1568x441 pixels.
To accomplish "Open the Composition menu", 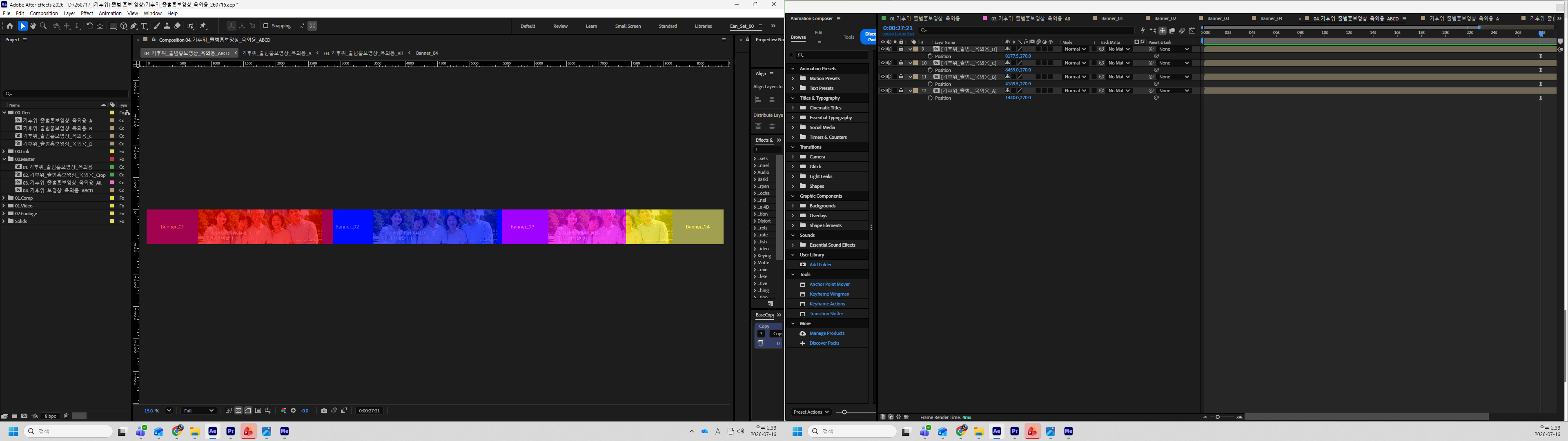I will [x=44, y=13].
